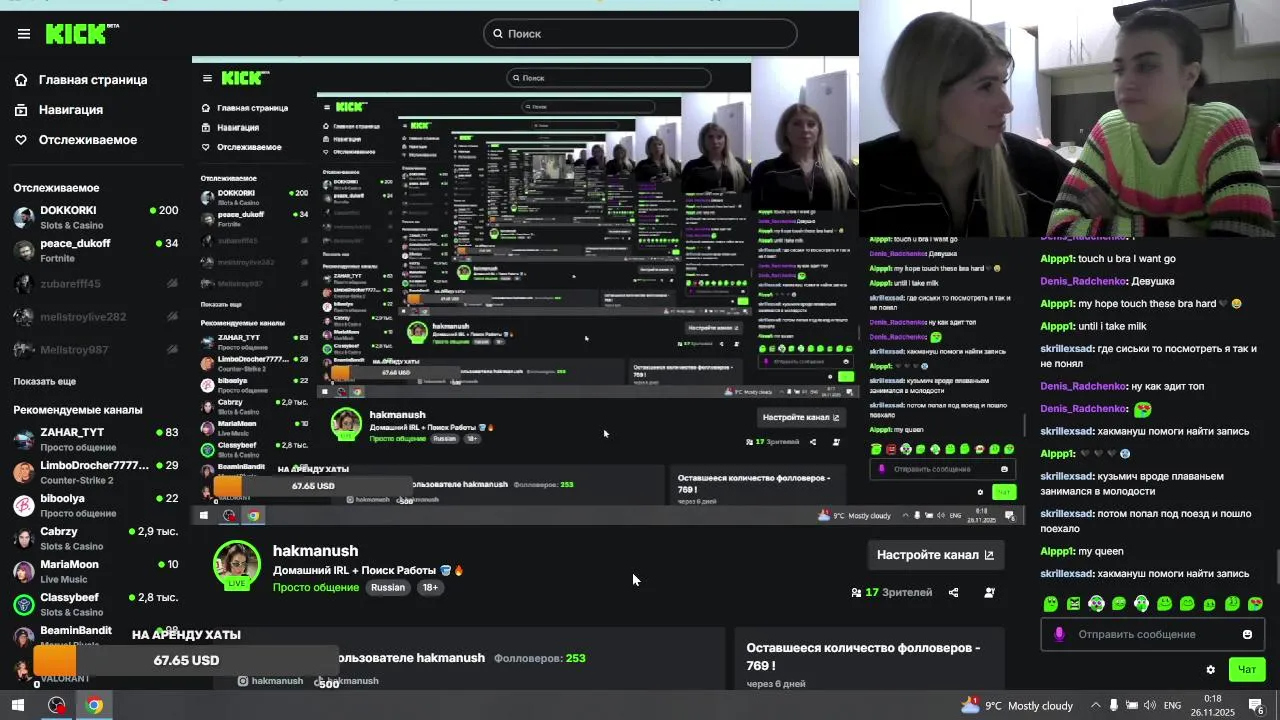Open offline channel zubarefff45

(x=95, y=284)
